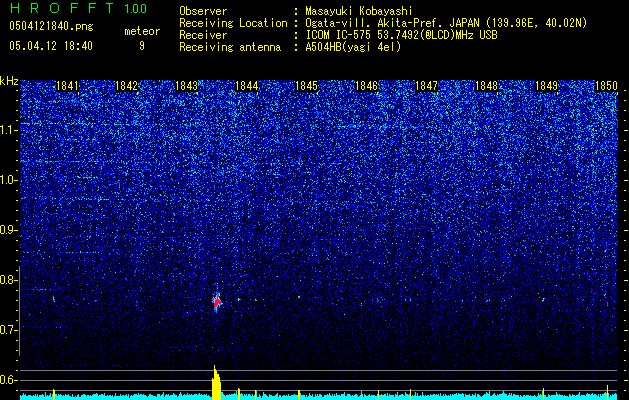Click the Receiving Location label
Viewport: 629px width, 400px height.
[x=233, y=23]
